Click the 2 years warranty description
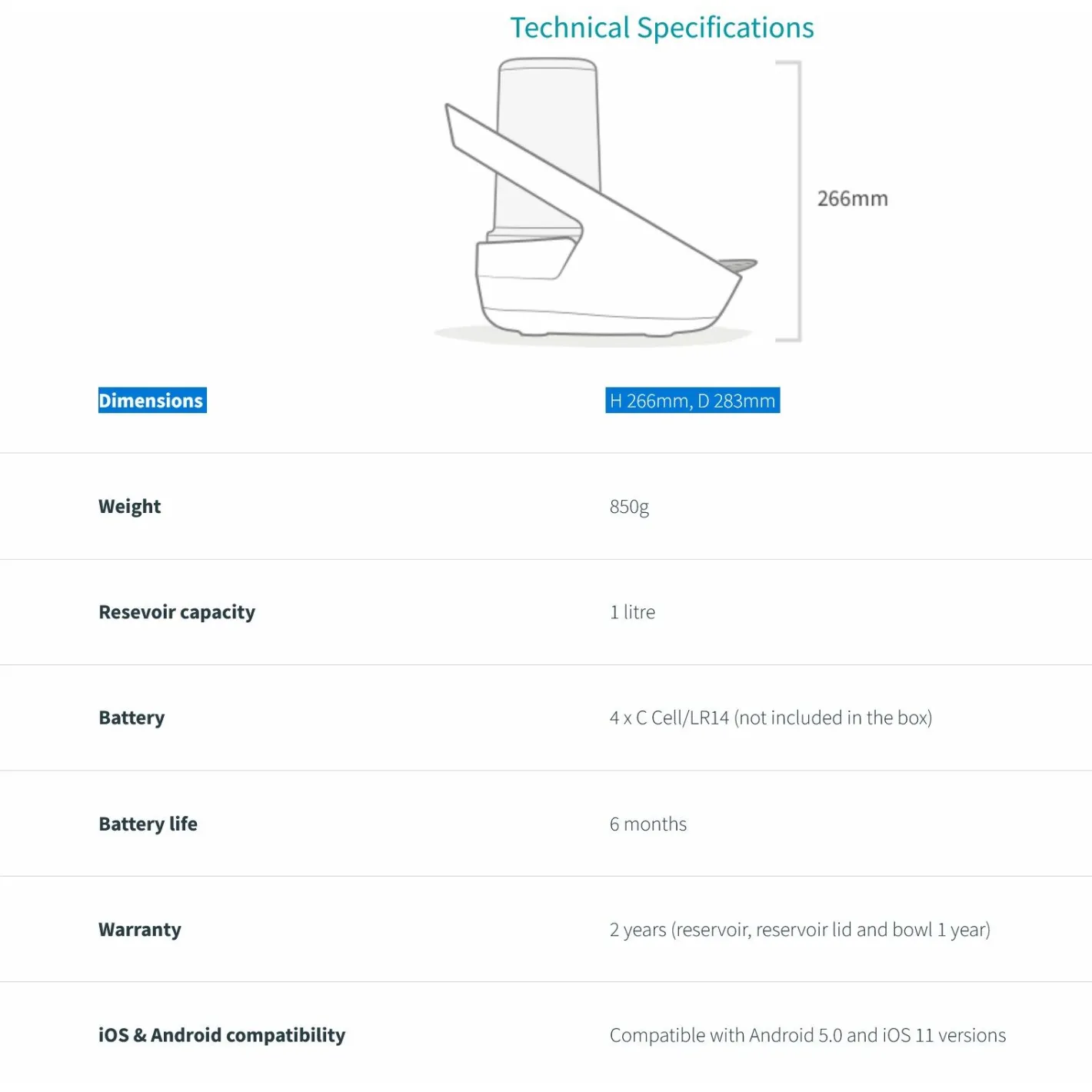Screen dimensions: 1092x1092 (800, 930)
